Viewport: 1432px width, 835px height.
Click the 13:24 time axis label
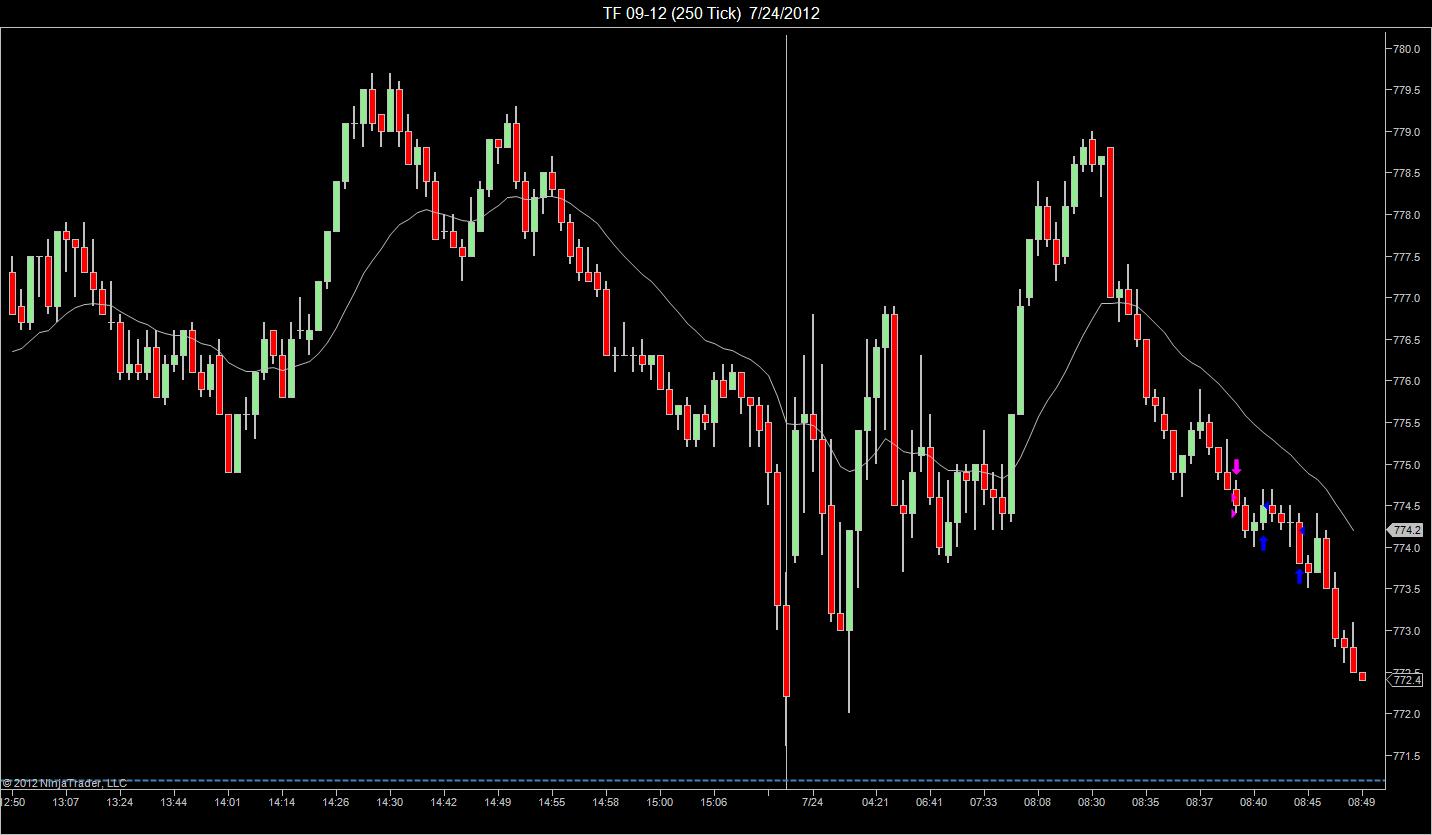[120, 802]
